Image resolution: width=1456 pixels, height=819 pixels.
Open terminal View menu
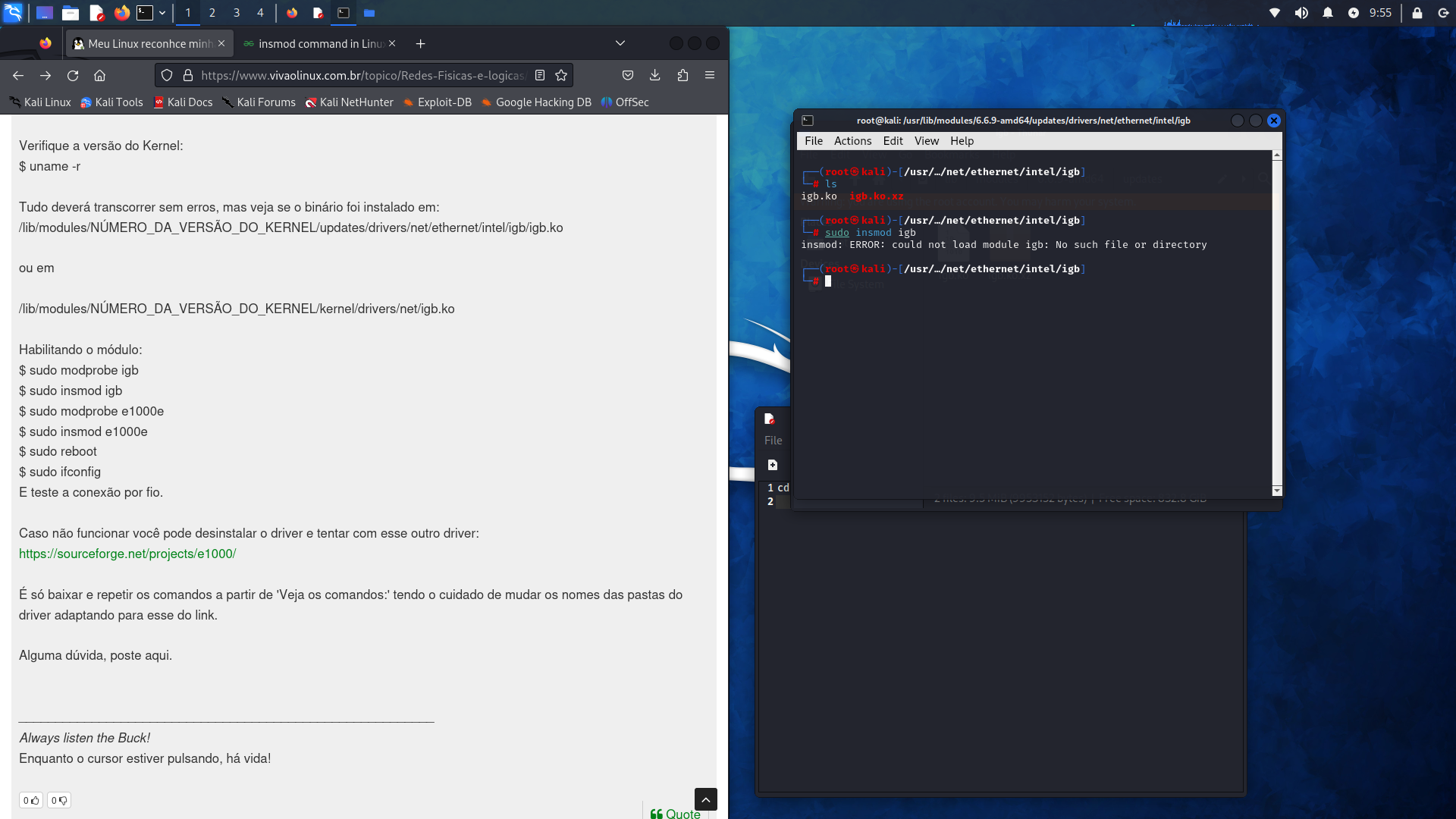tap(927, 141)
